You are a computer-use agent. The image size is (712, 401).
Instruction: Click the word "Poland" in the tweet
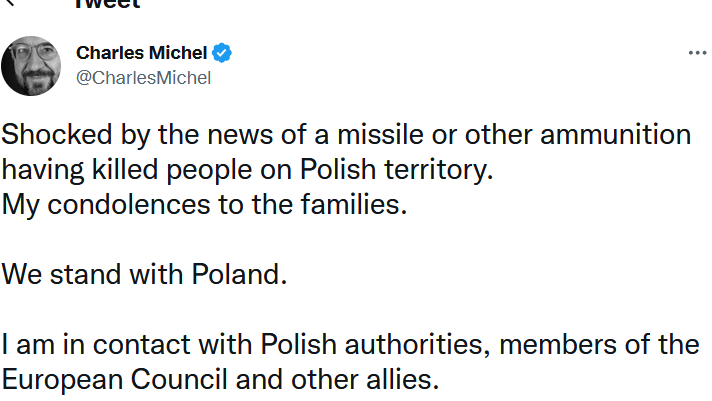point(241,274)
